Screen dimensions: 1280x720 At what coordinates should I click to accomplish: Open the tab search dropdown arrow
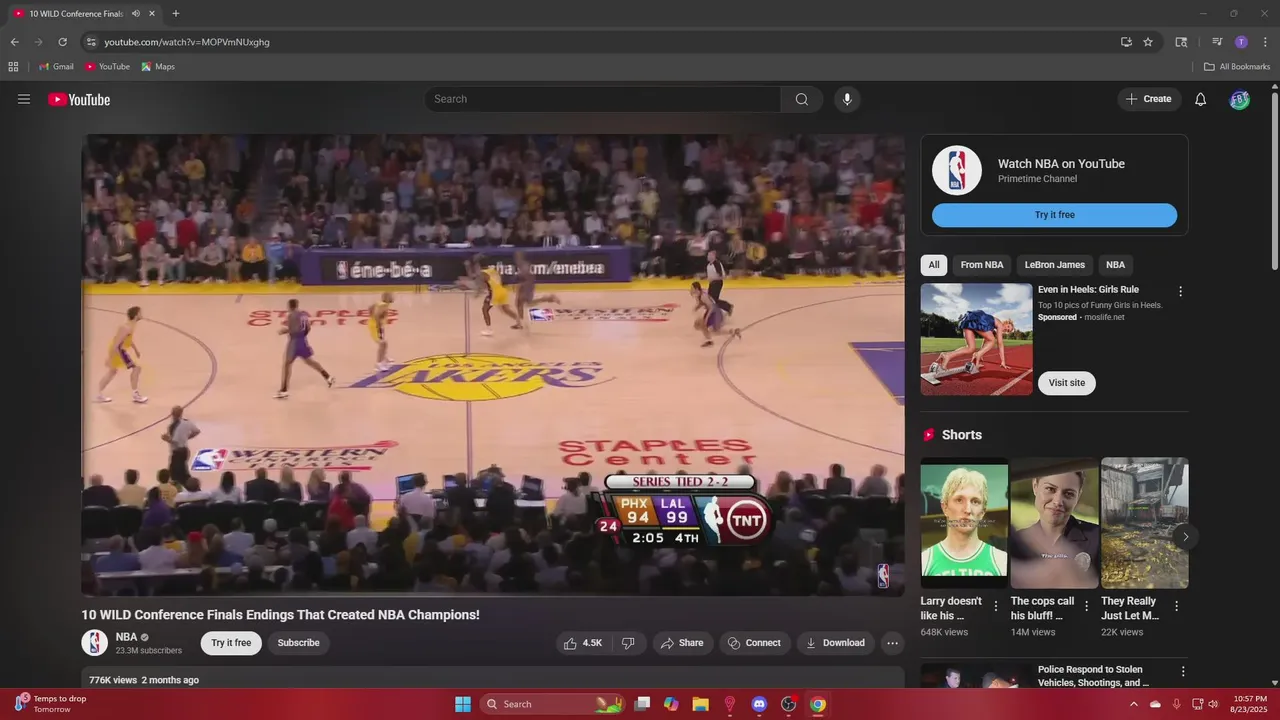click(1180, 42)
